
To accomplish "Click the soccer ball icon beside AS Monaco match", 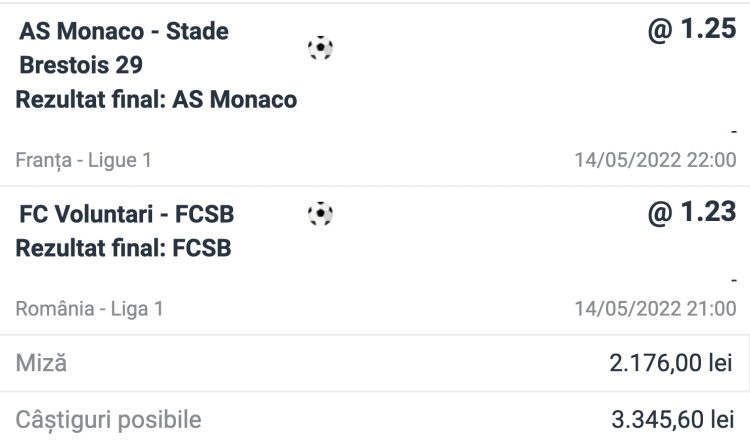I will [320, 49].
